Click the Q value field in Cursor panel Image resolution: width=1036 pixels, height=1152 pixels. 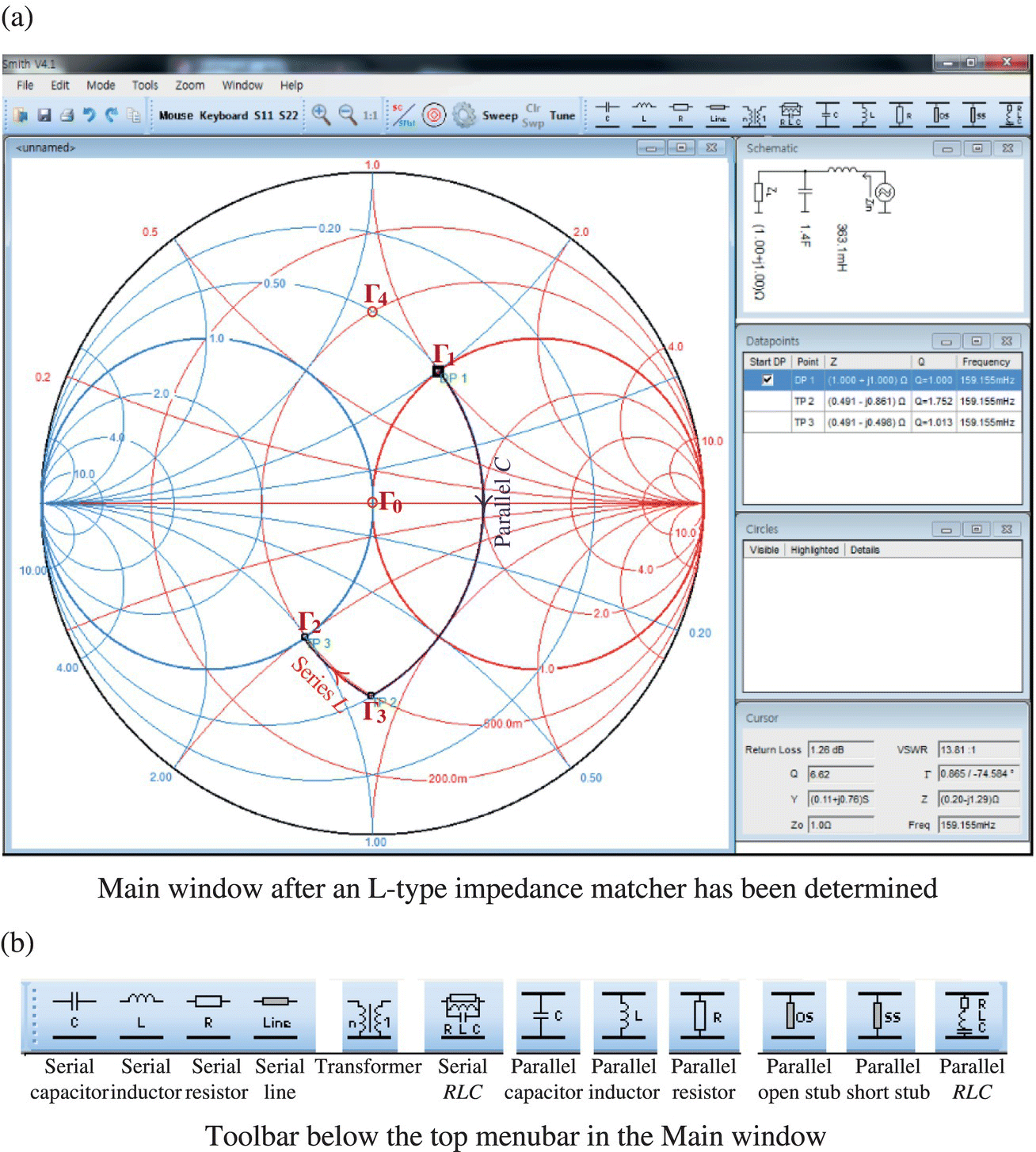[840, 774]
